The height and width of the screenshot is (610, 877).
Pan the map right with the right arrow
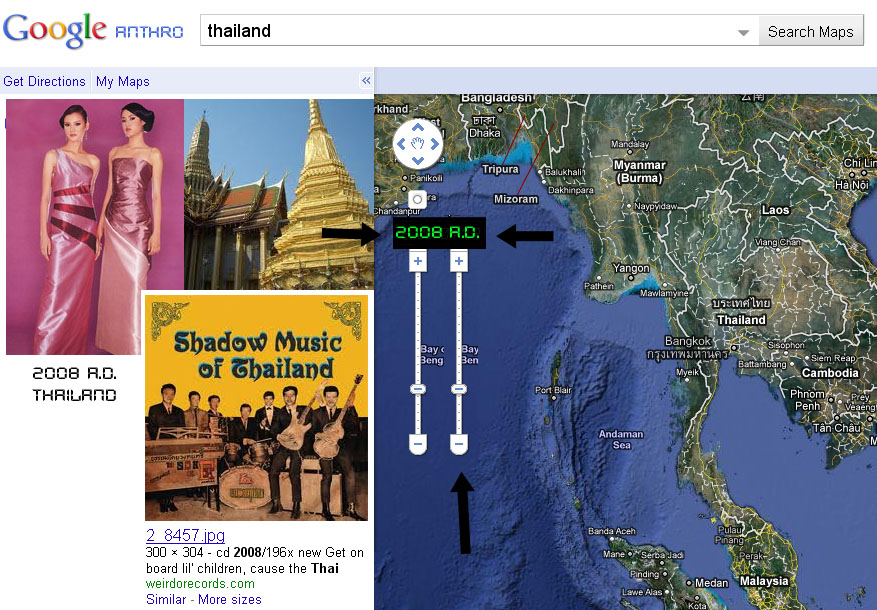tap(435, 144)
